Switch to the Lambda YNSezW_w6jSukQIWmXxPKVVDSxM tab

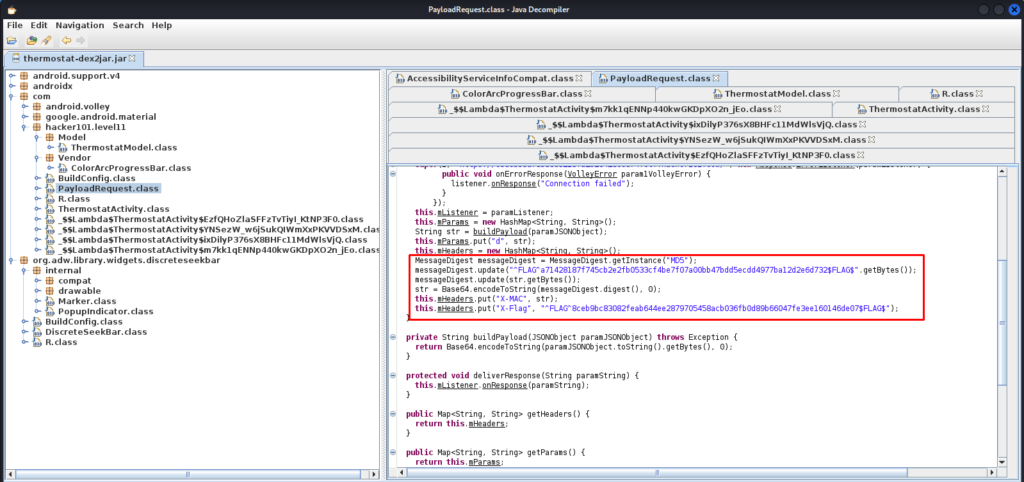point(702,140)
